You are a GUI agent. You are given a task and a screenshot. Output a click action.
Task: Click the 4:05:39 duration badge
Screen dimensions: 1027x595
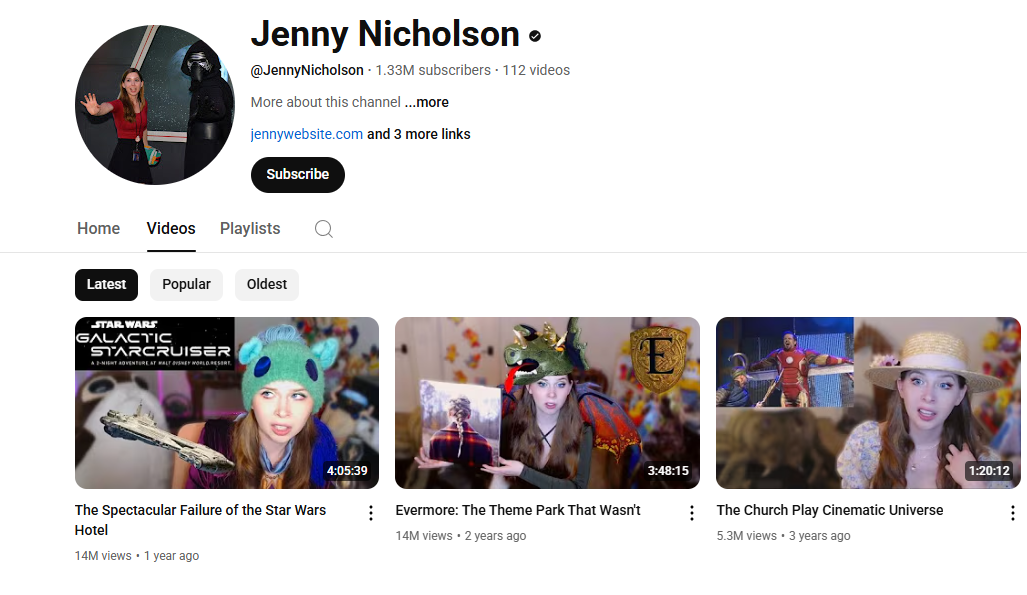(347, 470)
